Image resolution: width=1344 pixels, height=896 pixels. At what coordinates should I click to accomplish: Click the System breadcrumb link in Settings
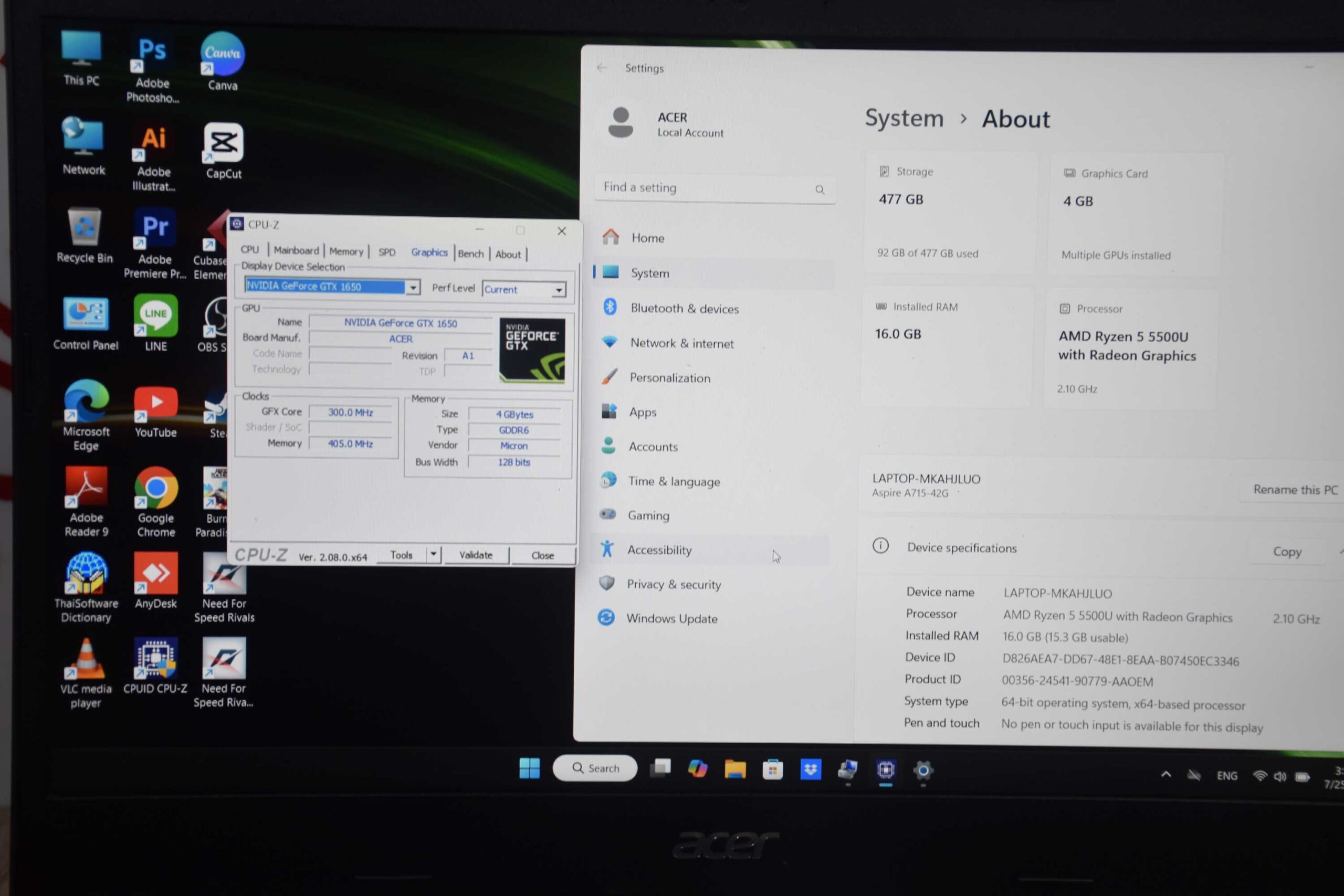(x=904, y=118)
